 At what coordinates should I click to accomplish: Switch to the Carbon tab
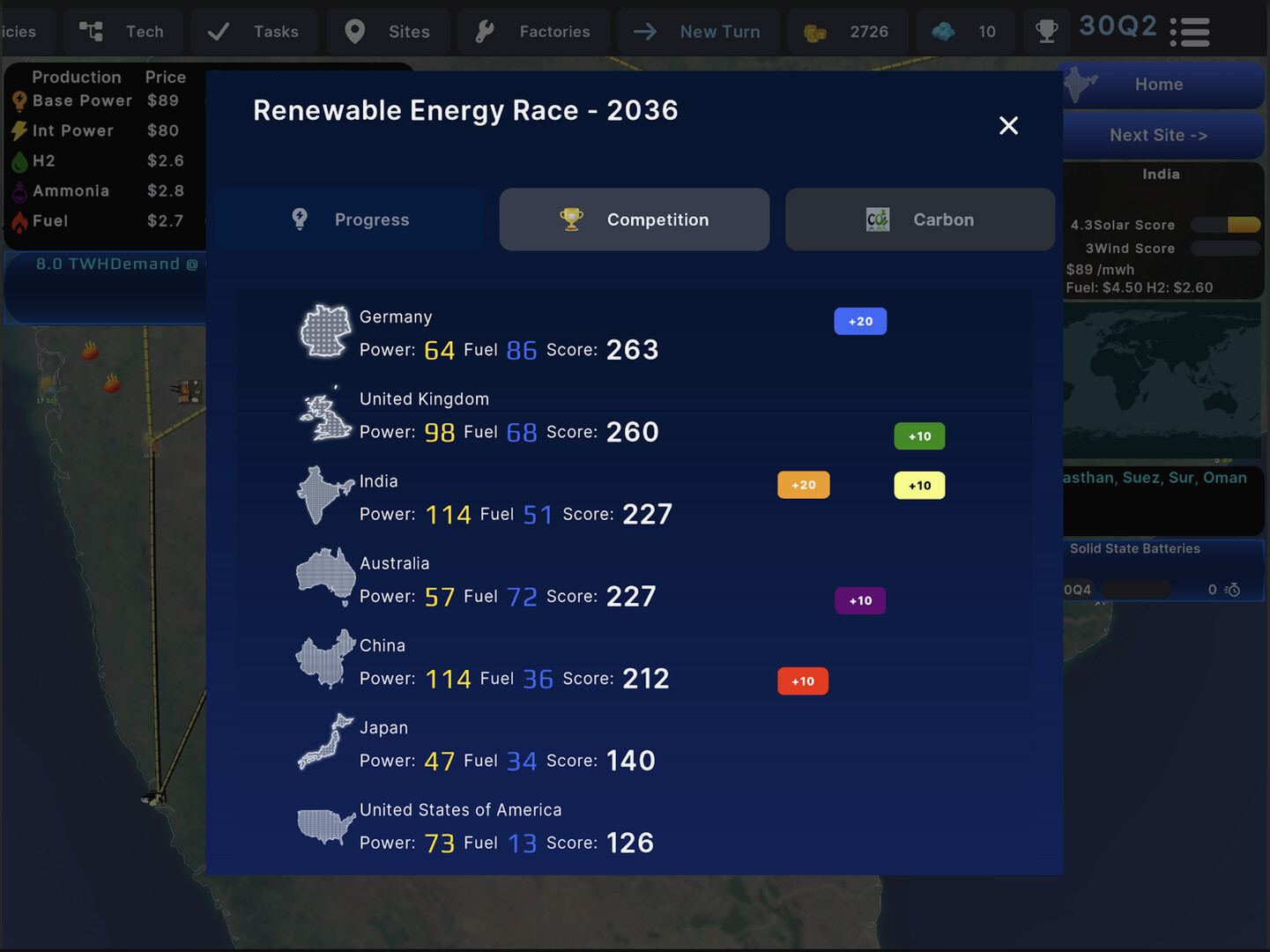tap(919, 219)
